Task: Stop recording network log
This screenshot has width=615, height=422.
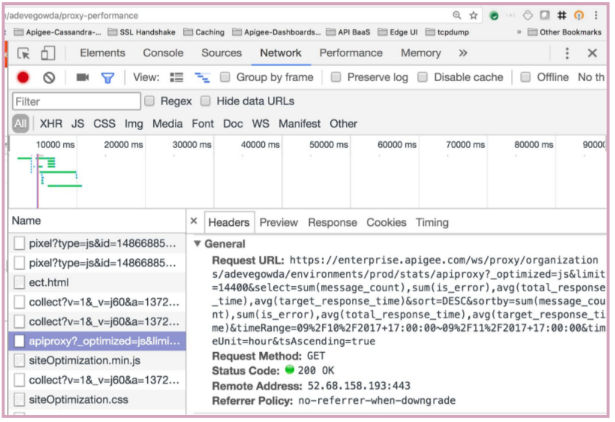Action: (x=23, y=77)
